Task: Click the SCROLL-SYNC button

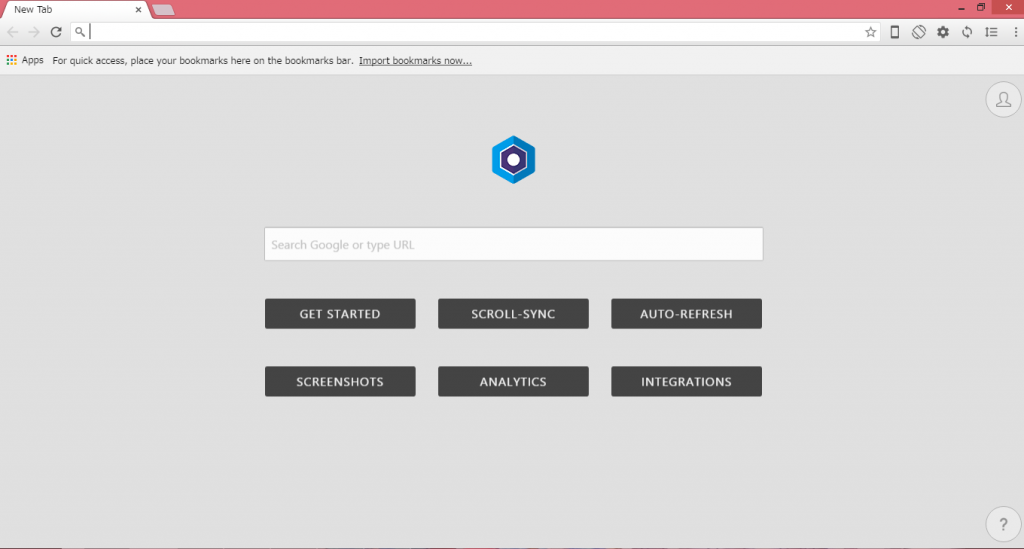Action: 513,314
